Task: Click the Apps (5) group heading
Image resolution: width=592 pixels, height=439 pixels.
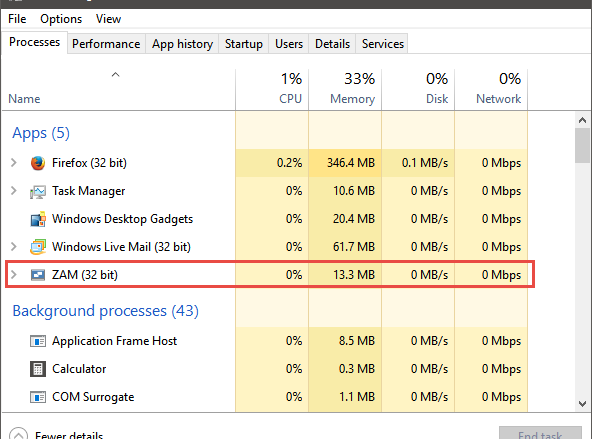Action: (x=41, y=133)
